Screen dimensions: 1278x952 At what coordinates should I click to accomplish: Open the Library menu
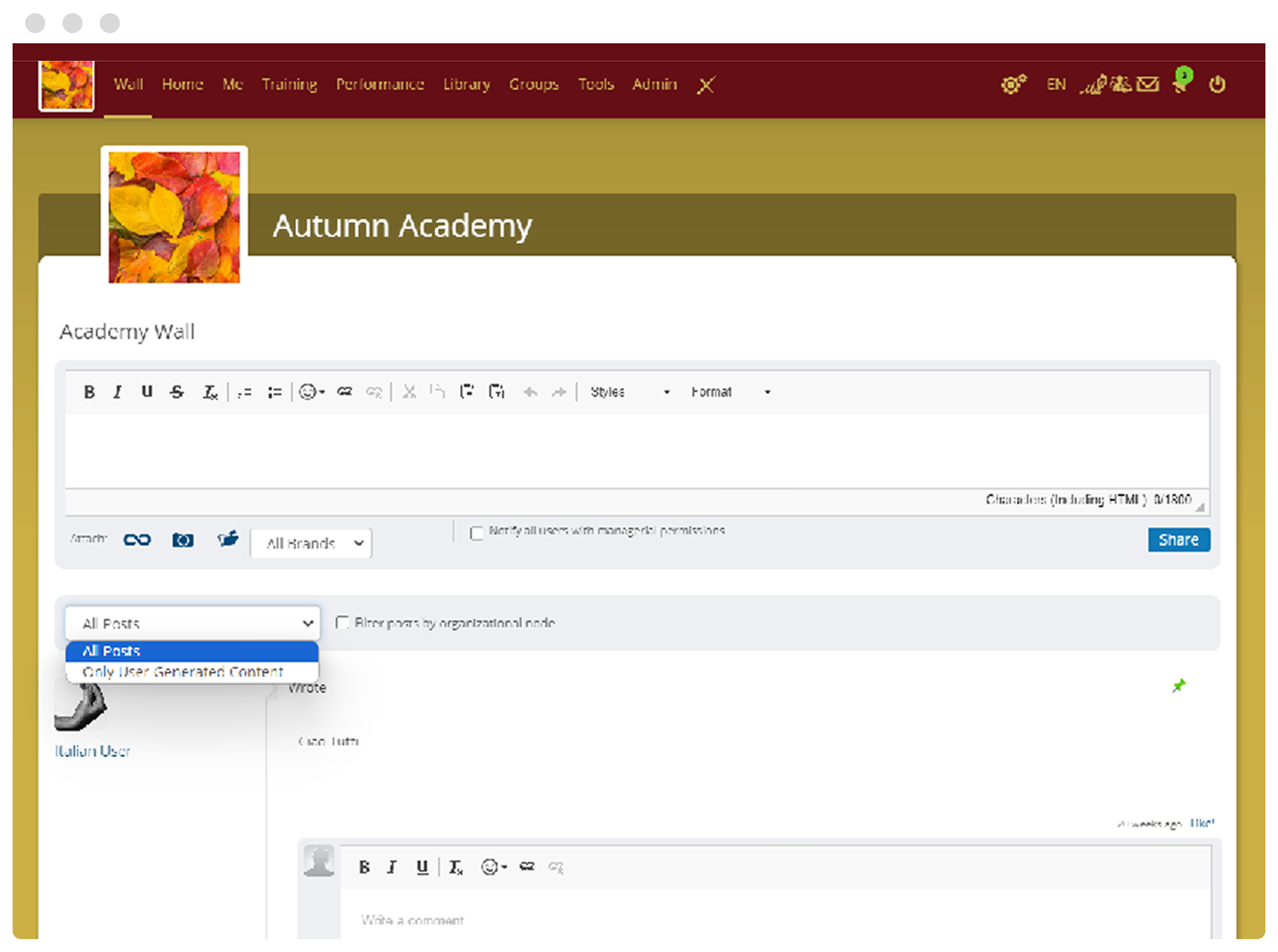coord(467,85)
